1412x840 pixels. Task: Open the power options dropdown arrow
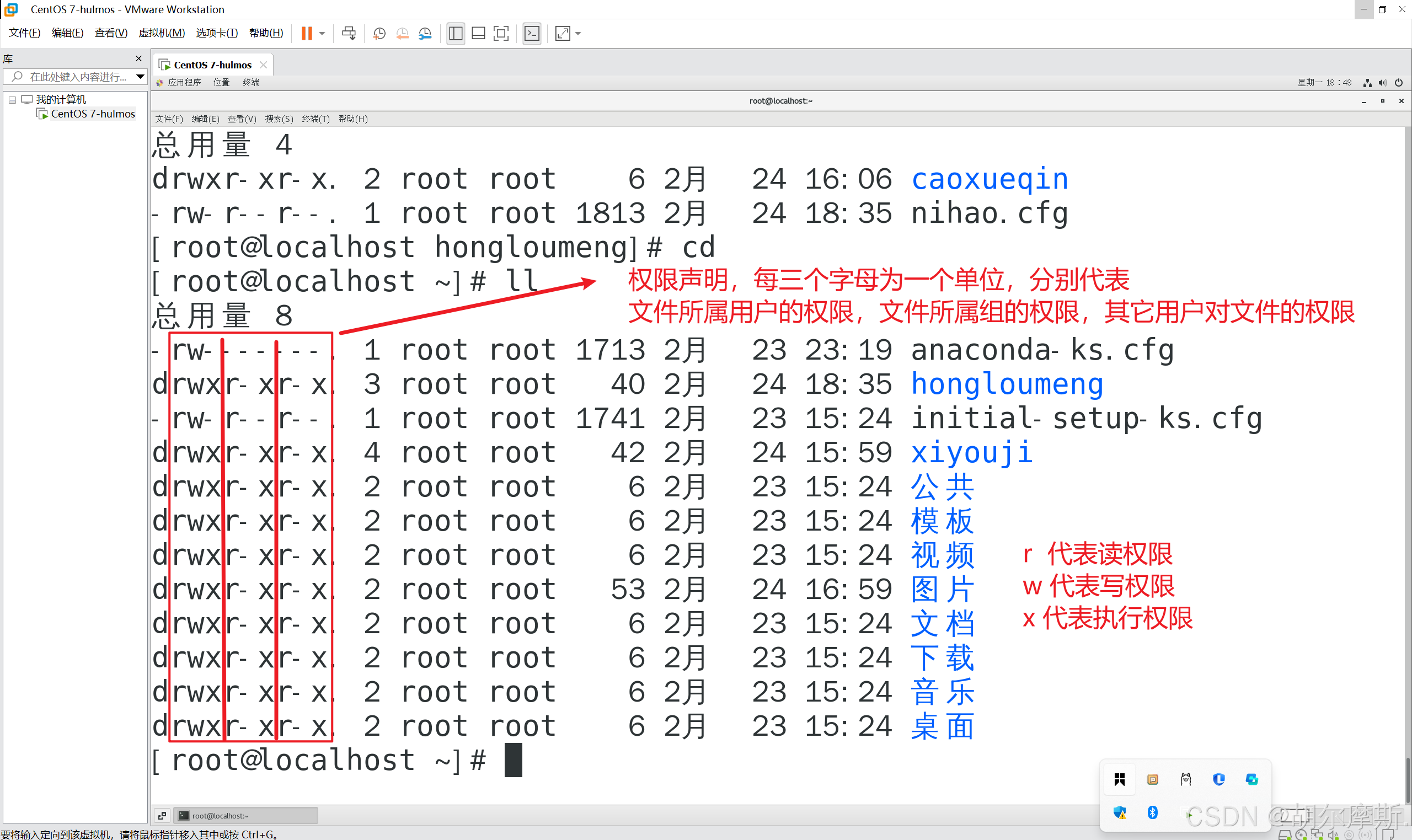tap(322, 34)
